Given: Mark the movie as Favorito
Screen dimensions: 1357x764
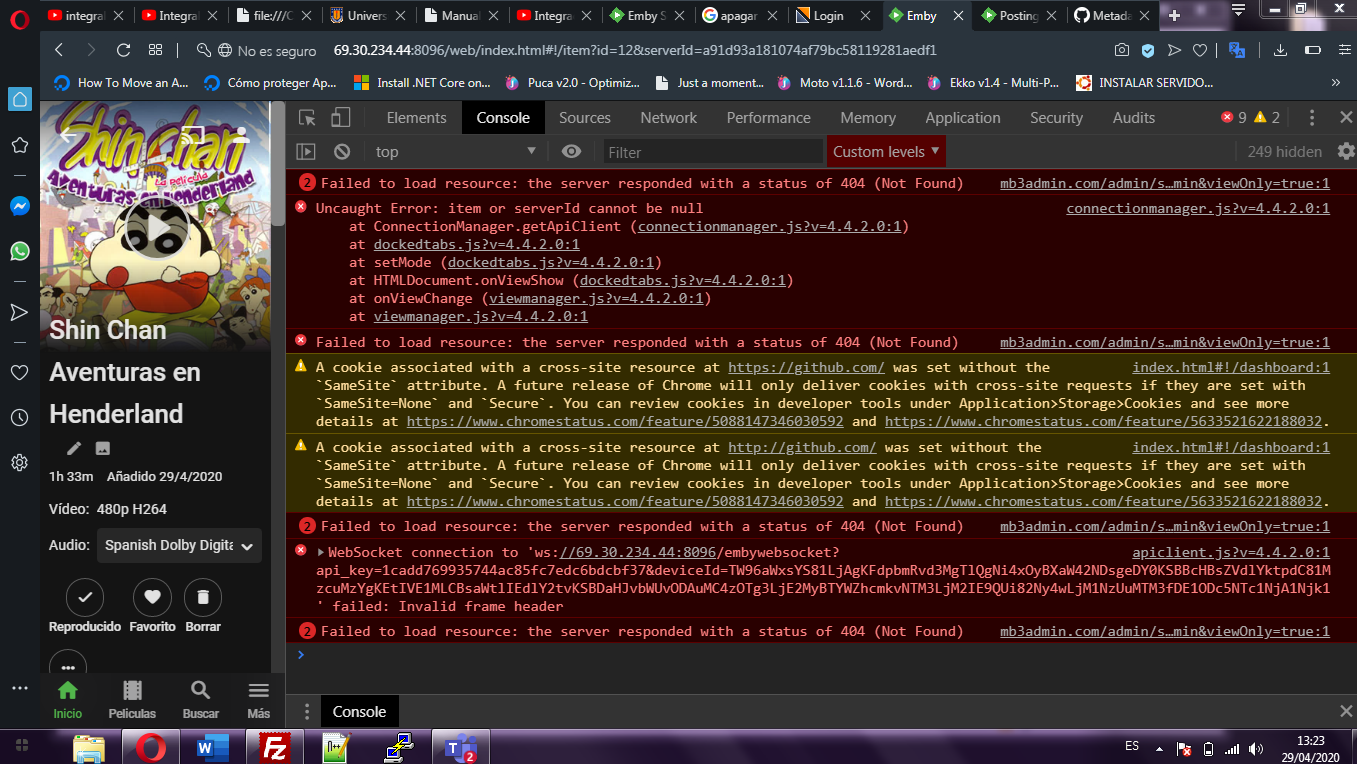Looking at the screenshot, I should 152,597.
